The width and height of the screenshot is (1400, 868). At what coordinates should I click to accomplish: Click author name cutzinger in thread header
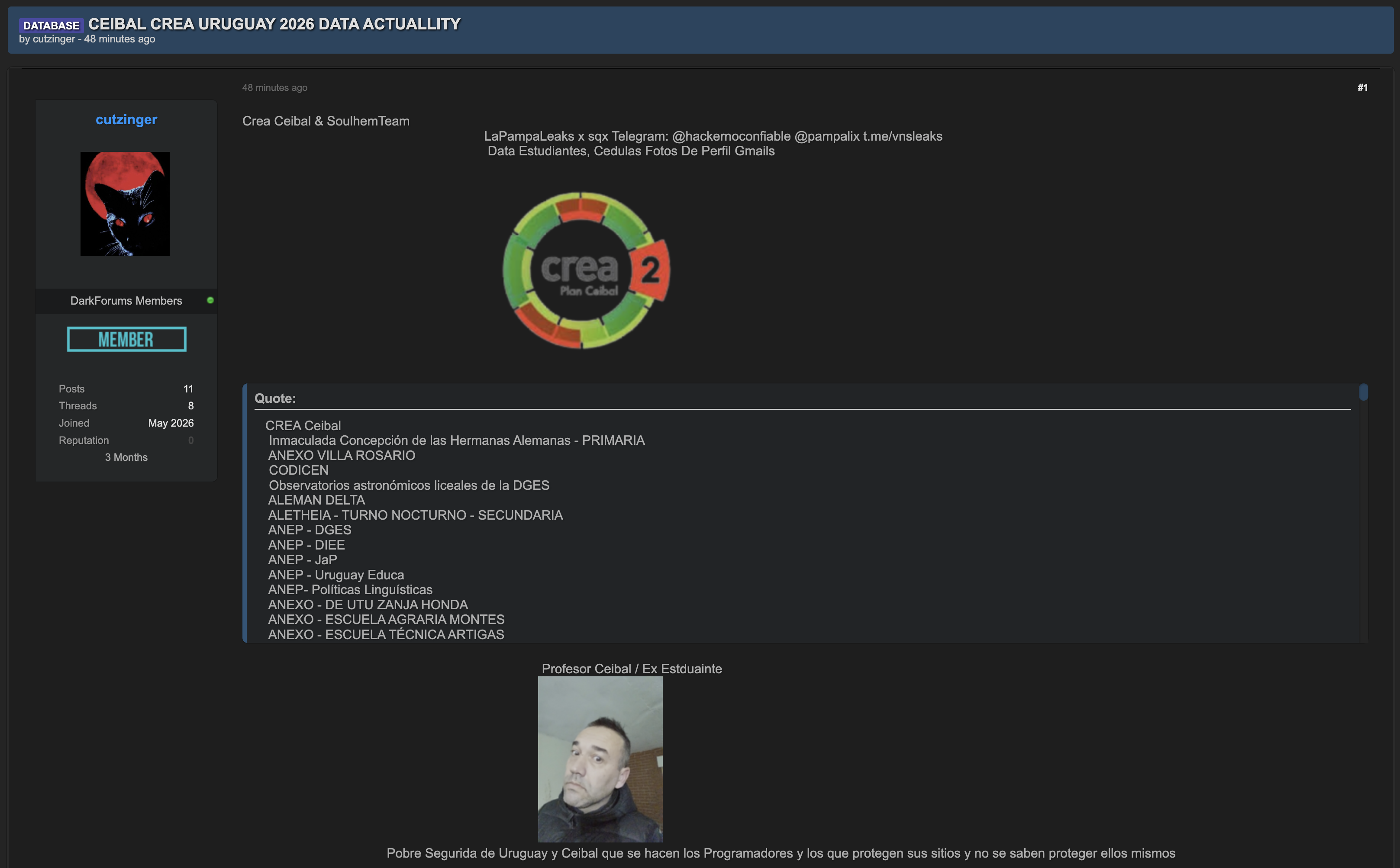[54, 39]
